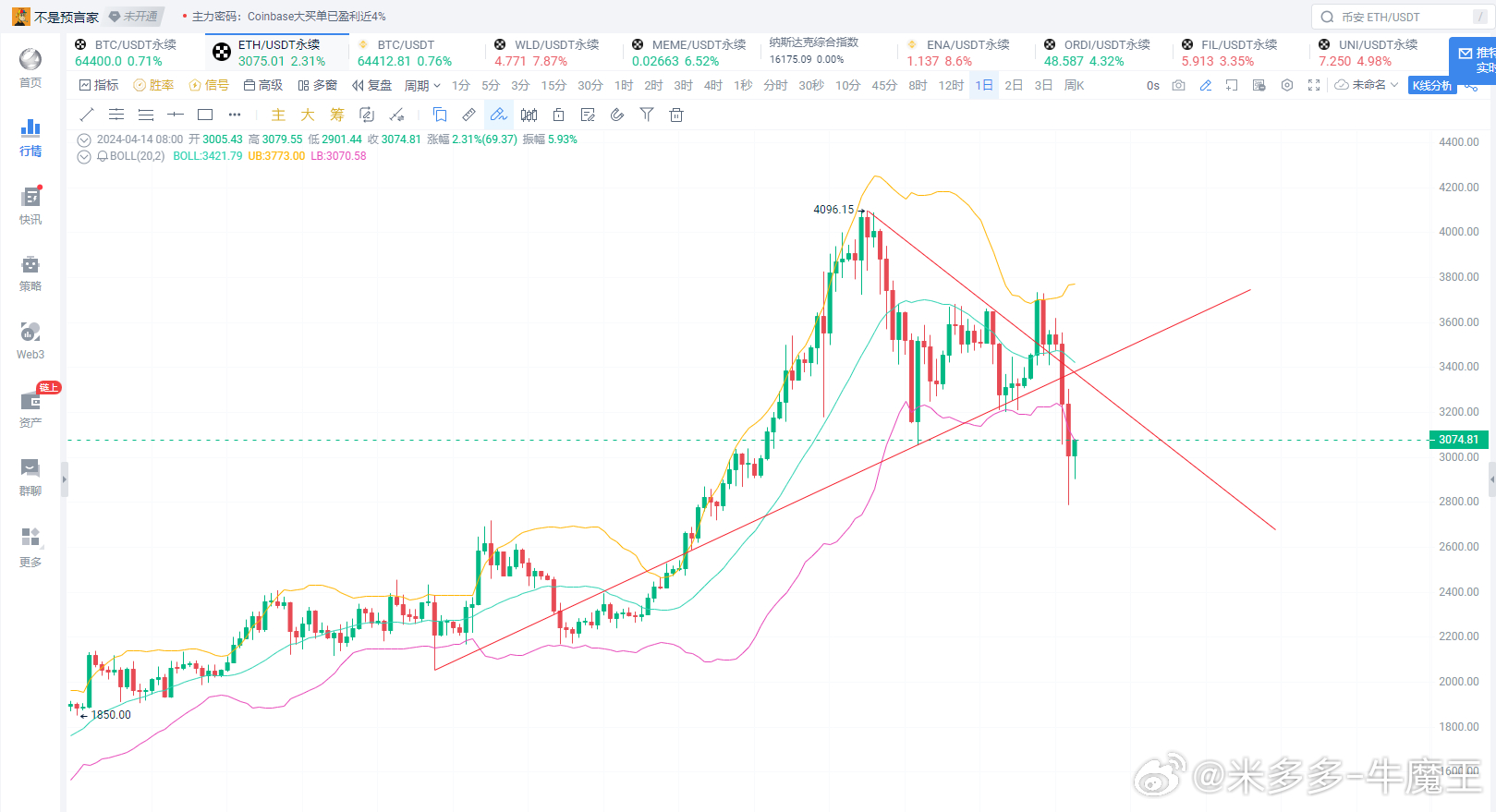
Task: Open the Web3 sidebar item
Action: click(30, 341)
